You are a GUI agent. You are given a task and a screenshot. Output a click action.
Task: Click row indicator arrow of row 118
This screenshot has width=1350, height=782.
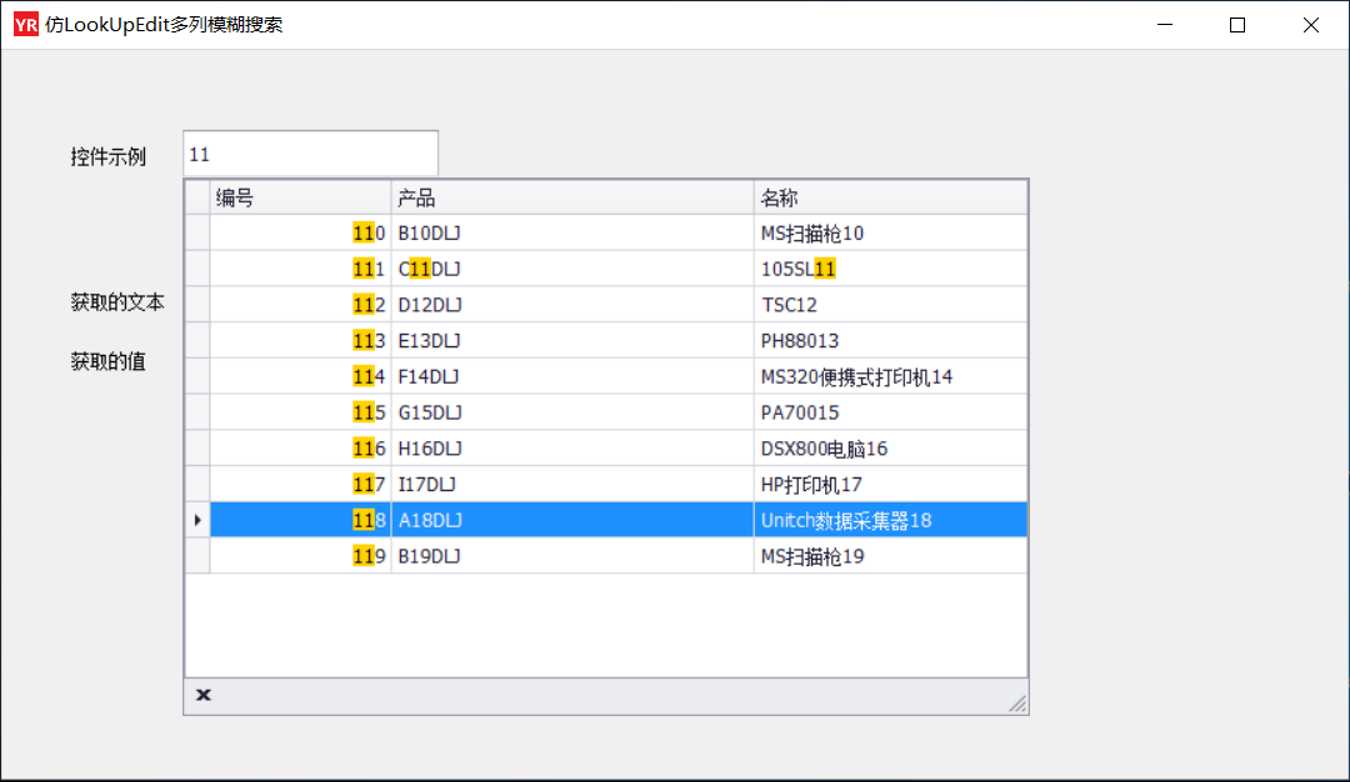[x=197, y=520]
